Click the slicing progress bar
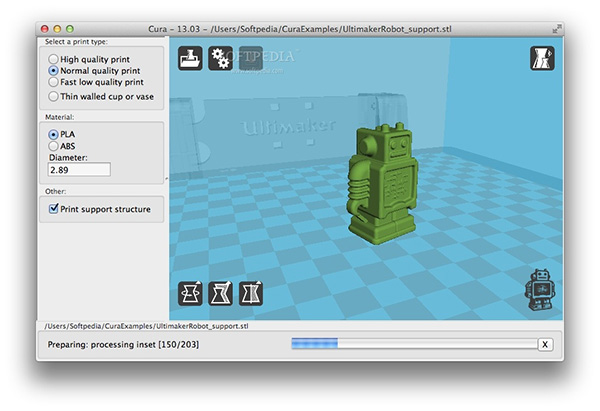The height and width of the screenshot is (411, 600). pos(414,344)
